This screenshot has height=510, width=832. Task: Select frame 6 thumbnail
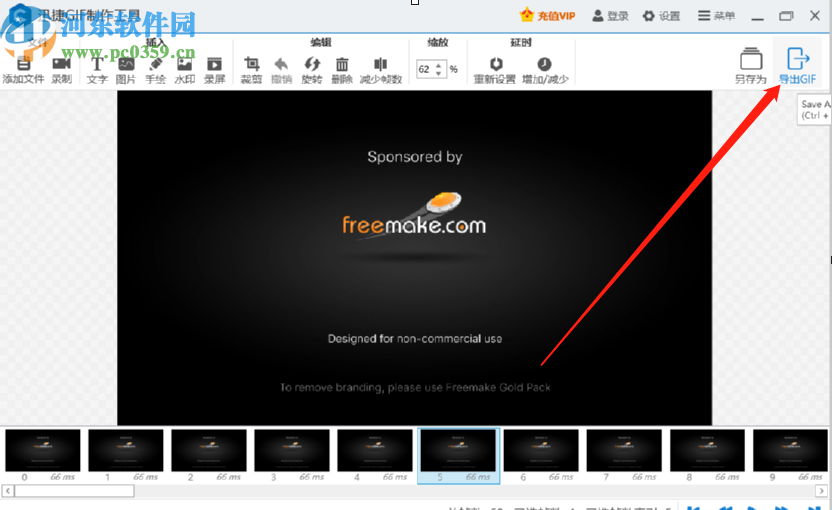(541, 450)
